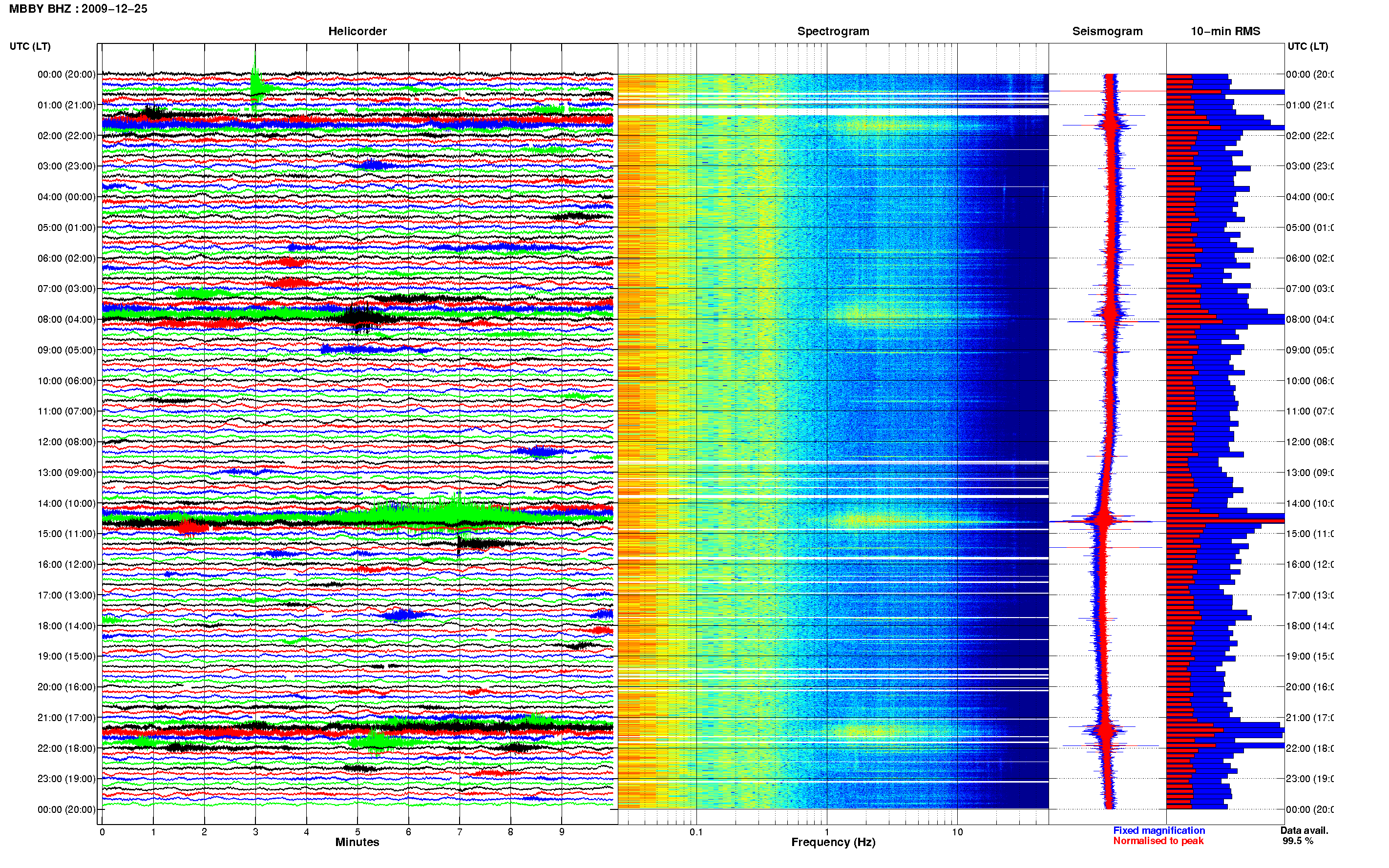Click the left 12:00 (08:00) time label
Viewport: 1389px width, 868px height.
click(66, 442)
